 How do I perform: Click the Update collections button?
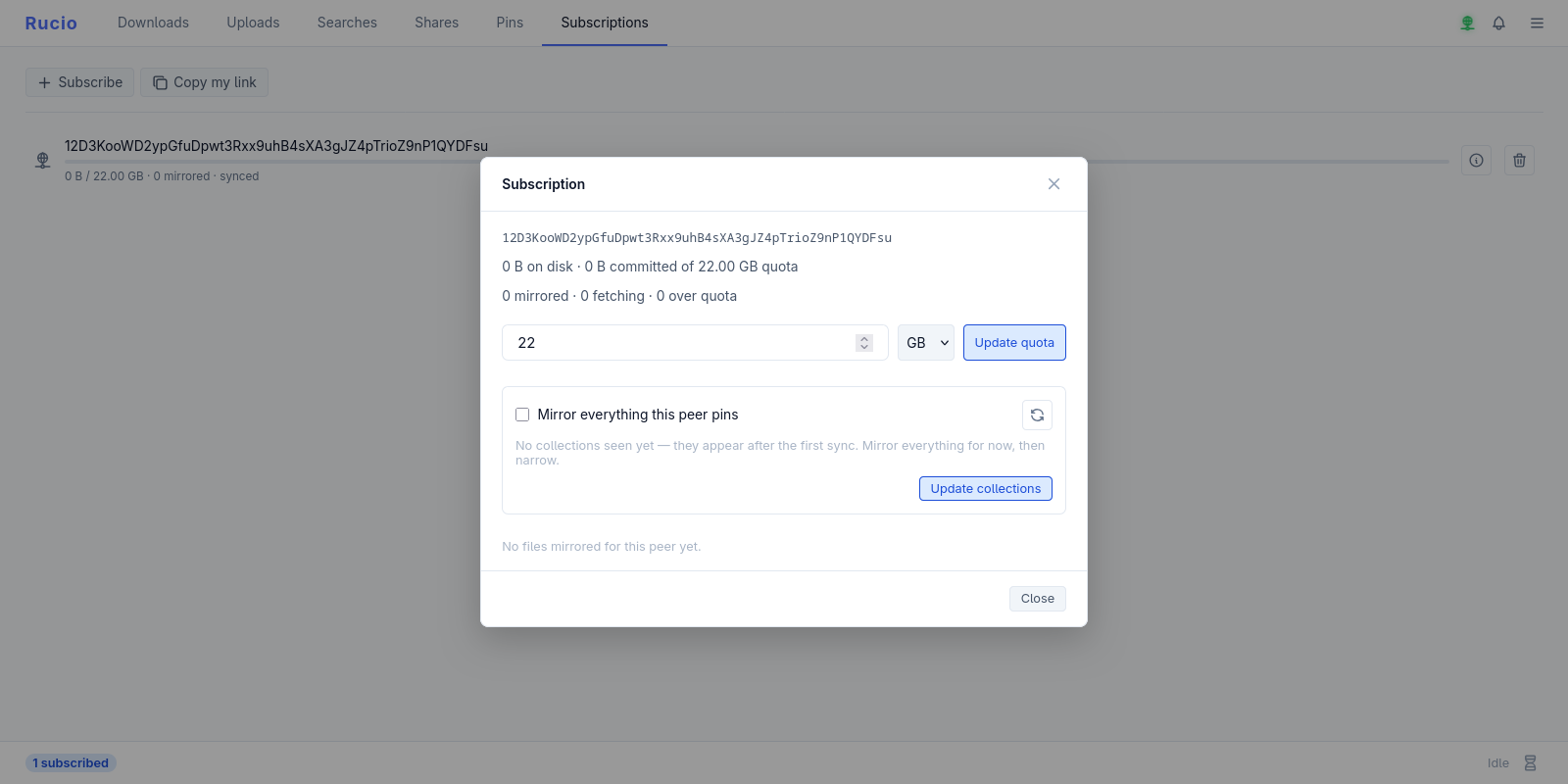[986, 488]
